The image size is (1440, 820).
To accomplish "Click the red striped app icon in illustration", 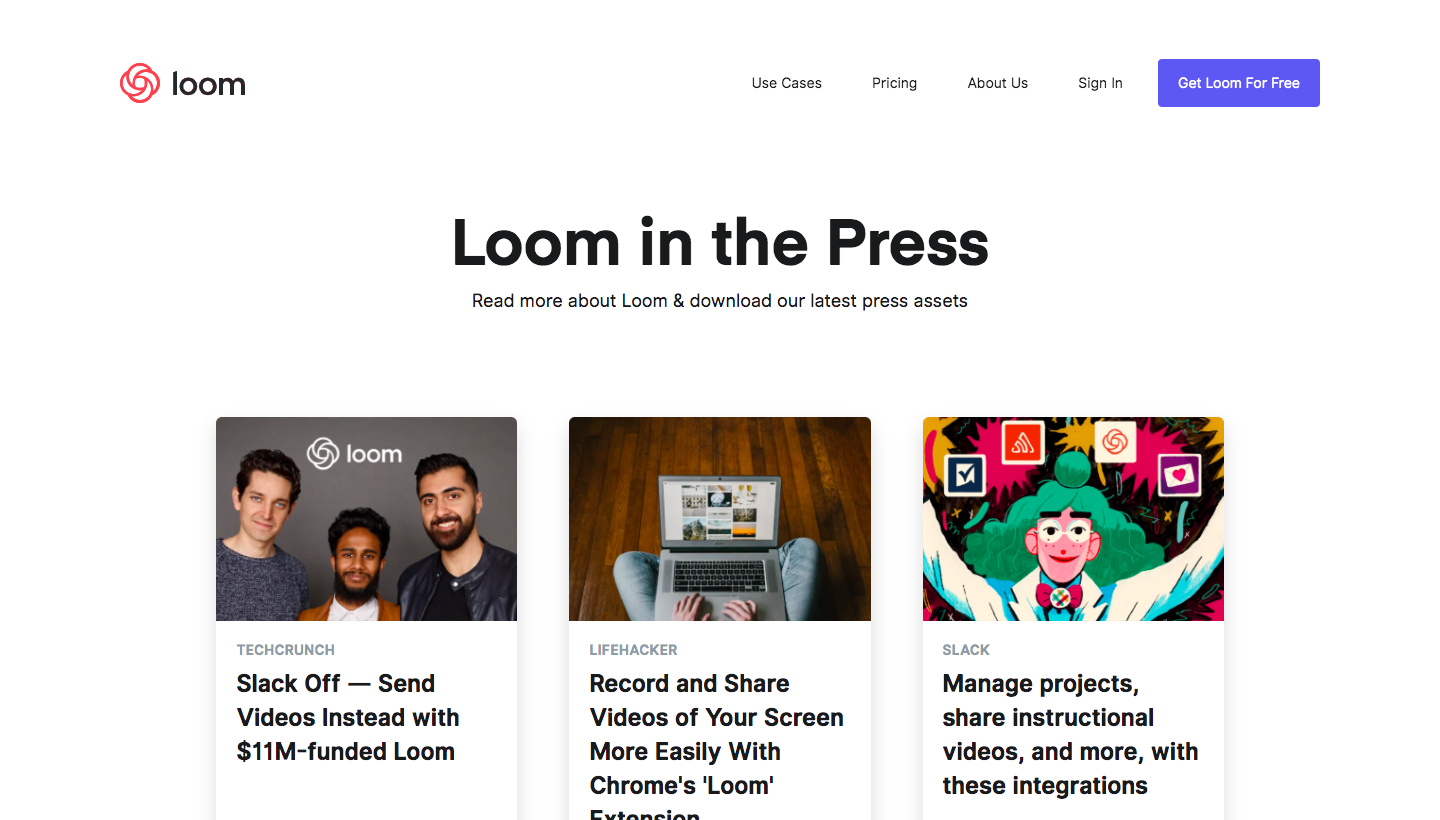I will [x=1022, y=444].
